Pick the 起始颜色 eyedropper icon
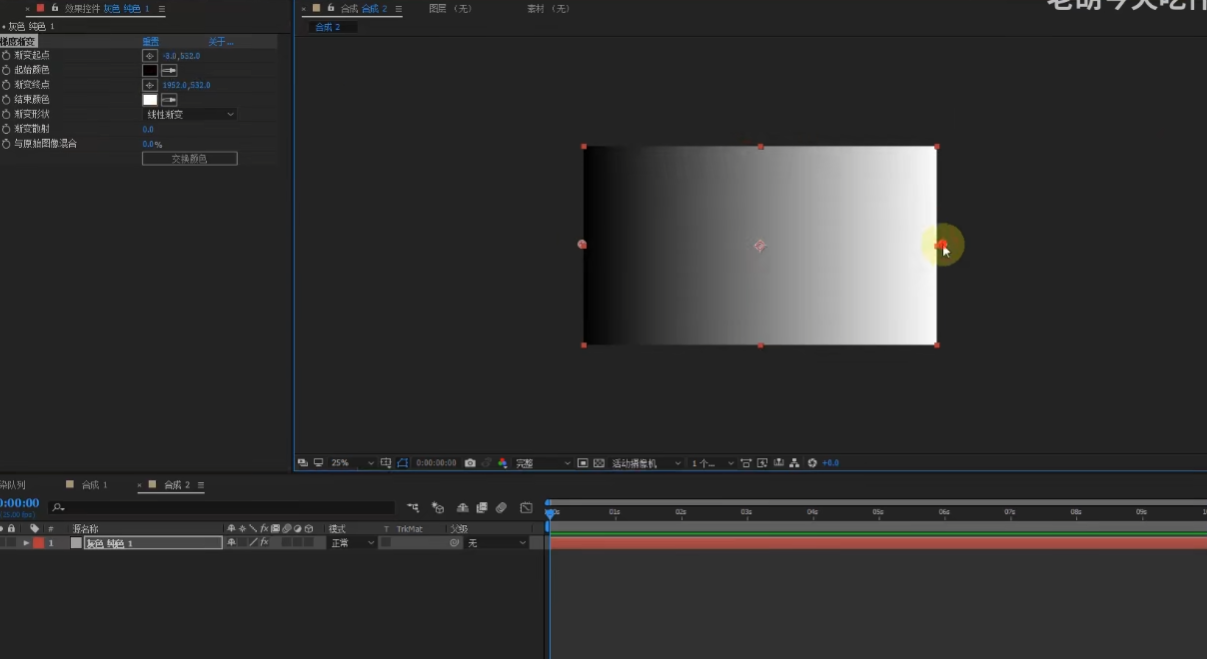Image resolution: width=1207 pixels, height=659 pixels. (x=169, y=70)
